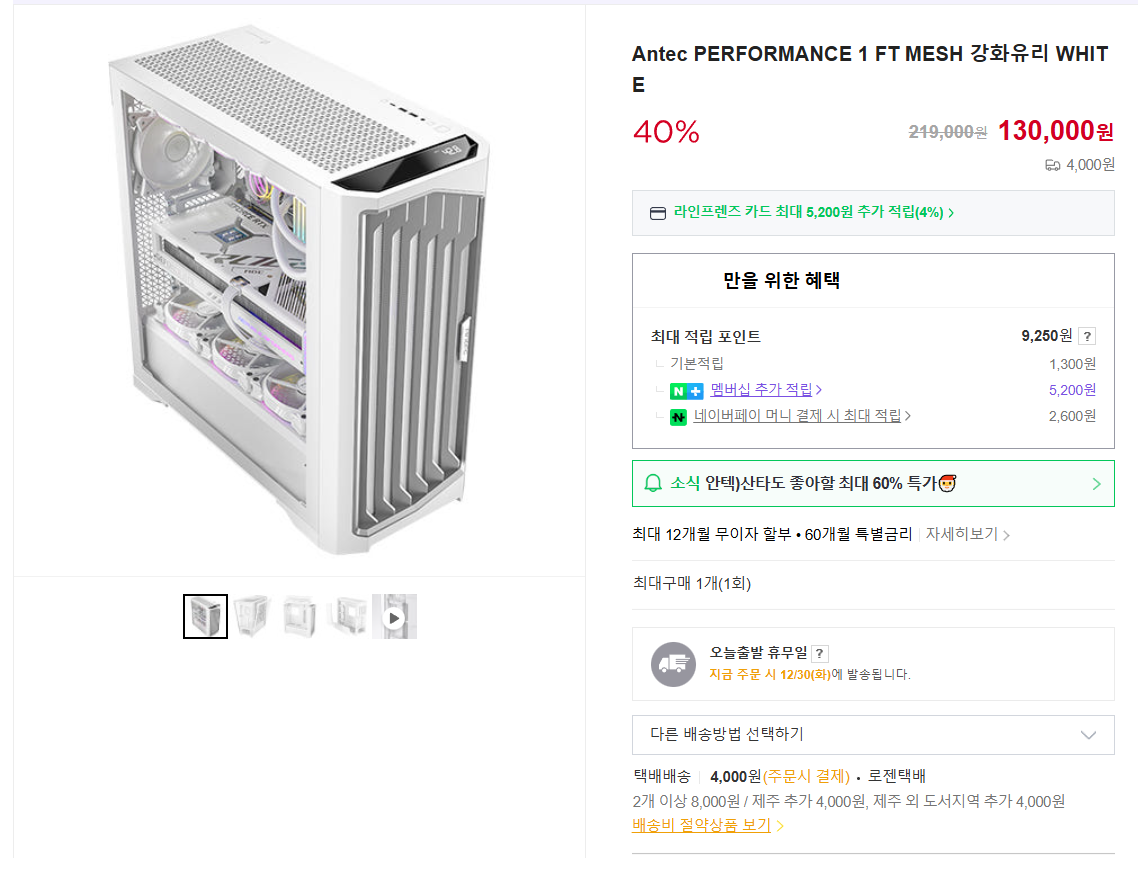The image size is (1138, 875).
Task: Click the 네이버페이 badge icon beside 머니 결제 적립
Action: pyautogui.click(x=676, y=415)
